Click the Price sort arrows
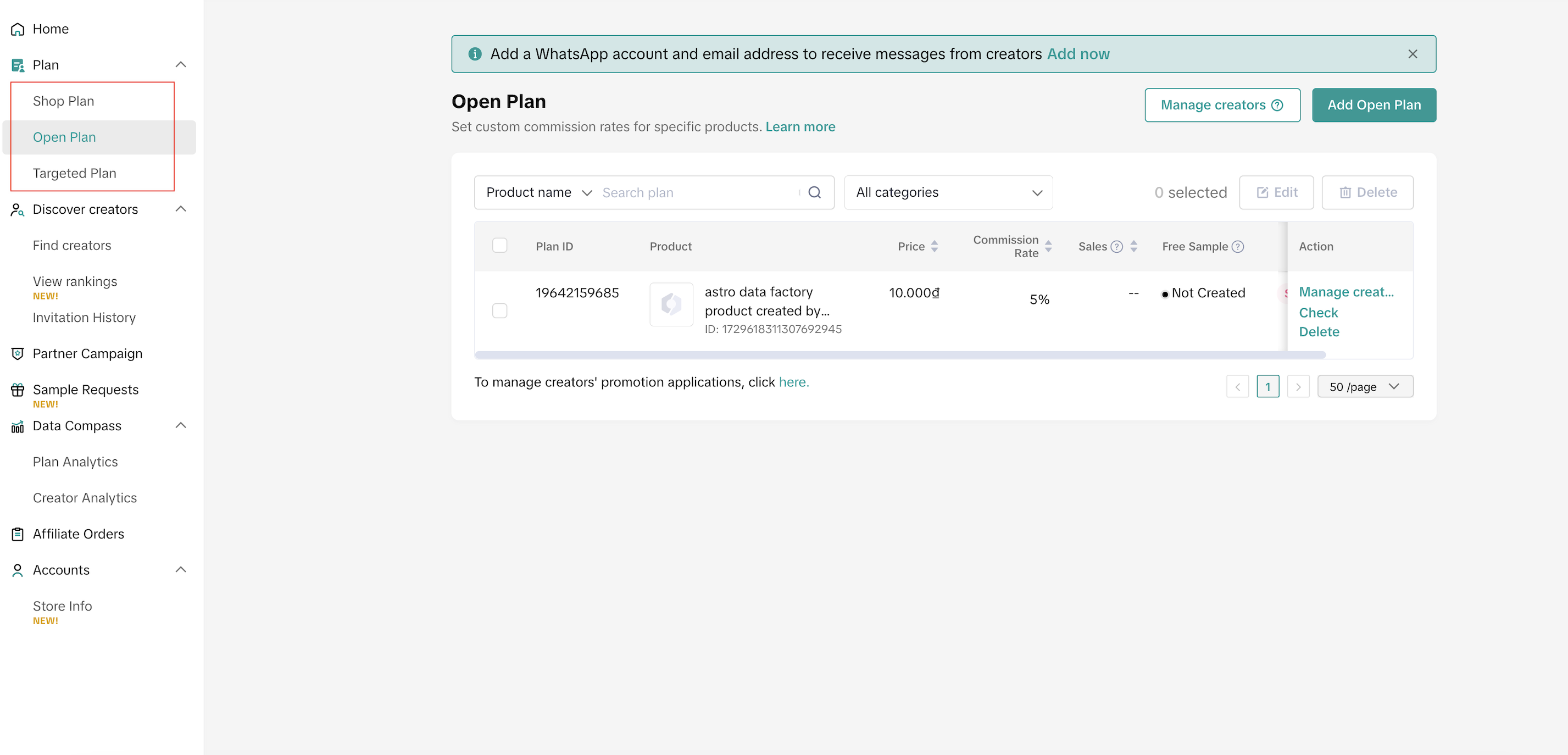Viewport: 1568px width, 755px height. pyautogui.click(x=935, y=247)
